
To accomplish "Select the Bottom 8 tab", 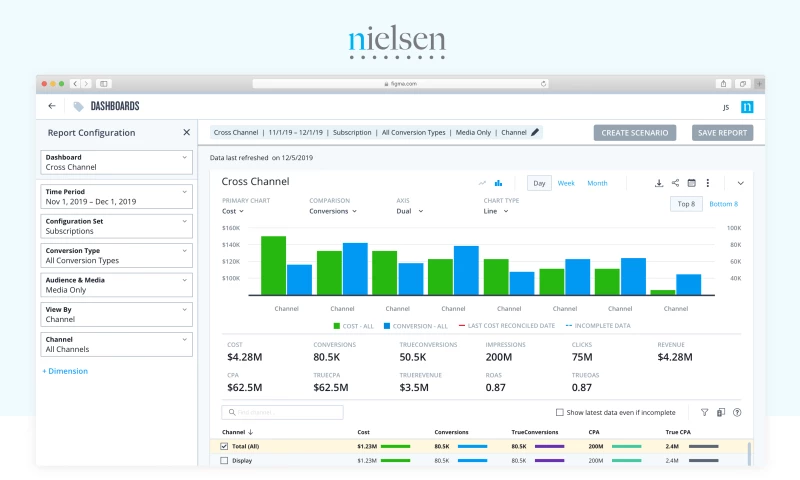I will tap(722, 204).
